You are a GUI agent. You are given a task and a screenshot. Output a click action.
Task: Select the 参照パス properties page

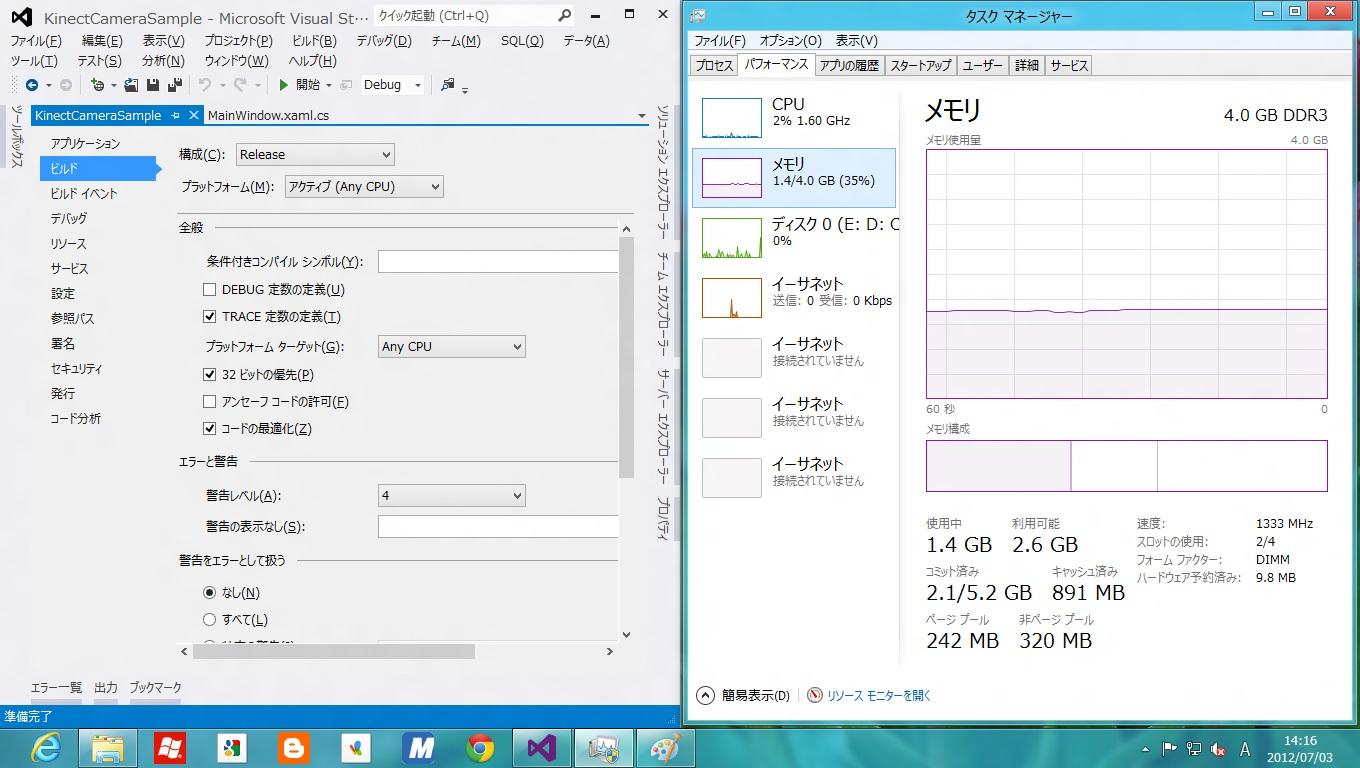[73, 318]
